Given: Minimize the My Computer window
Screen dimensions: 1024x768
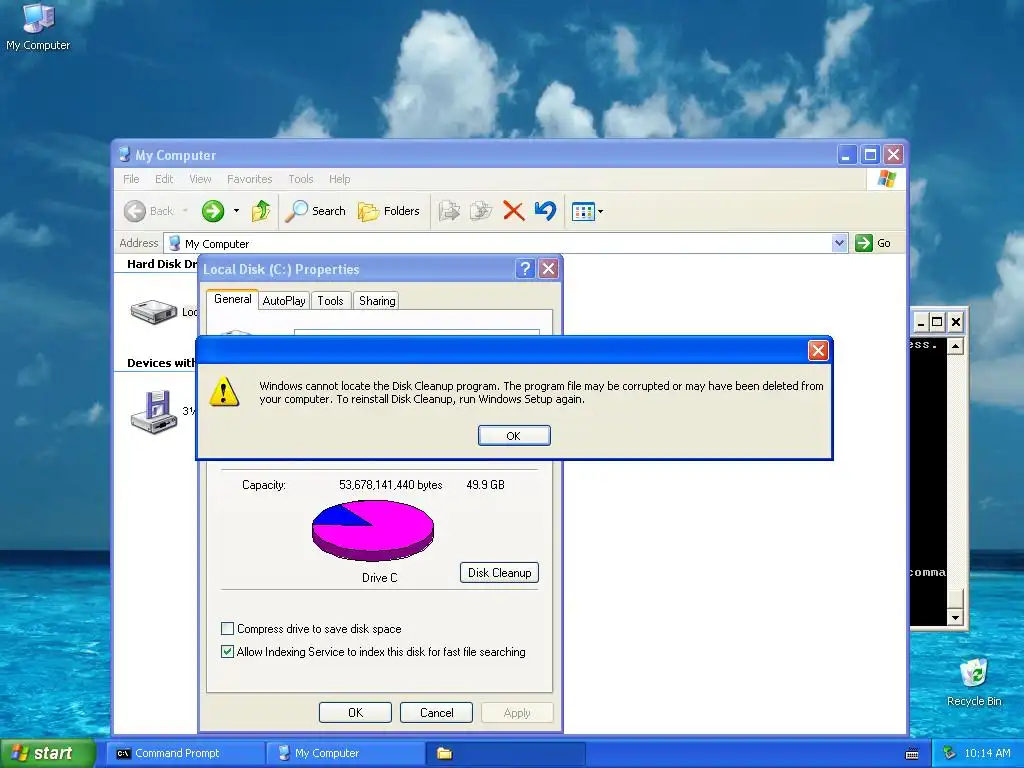Looking at the screenshot, I should [847, 155].
